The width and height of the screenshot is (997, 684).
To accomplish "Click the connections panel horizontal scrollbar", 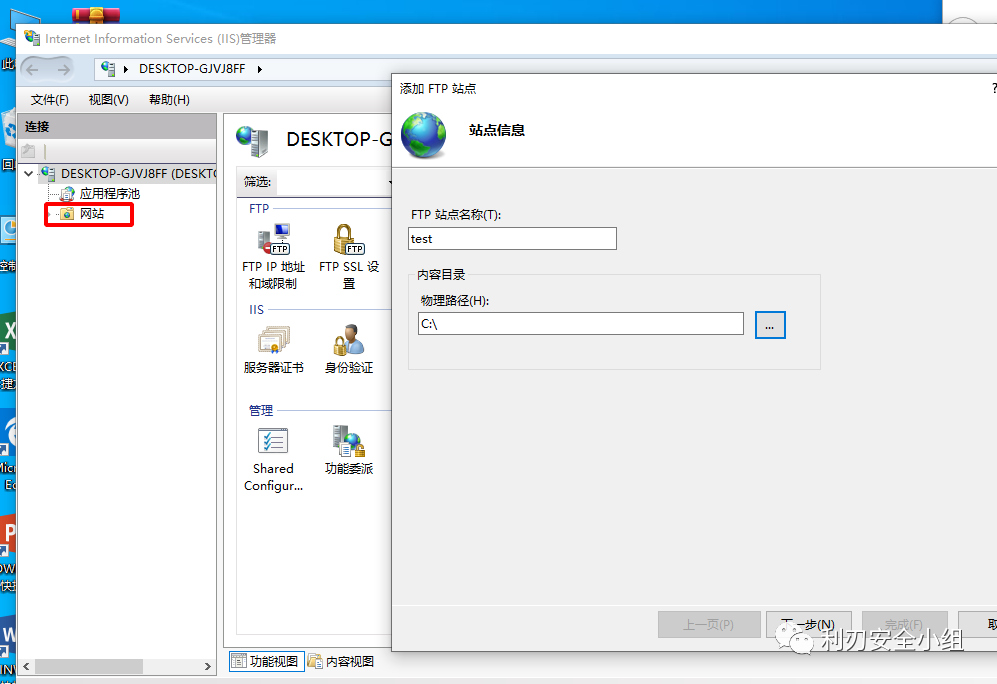I will tap(117, 666).
